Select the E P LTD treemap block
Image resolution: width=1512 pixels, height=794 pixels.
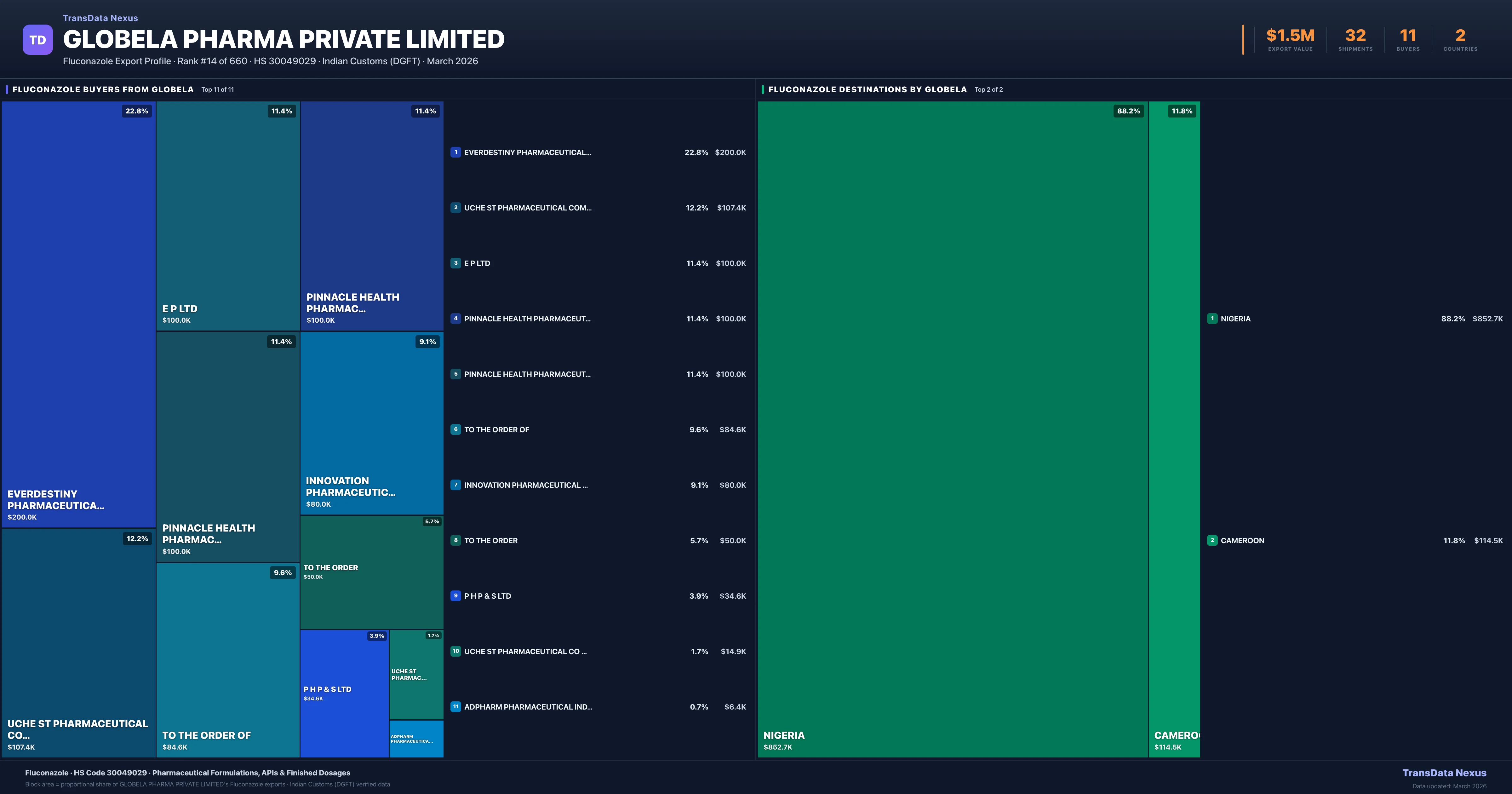pyautogui.click(x=228, y=216)
